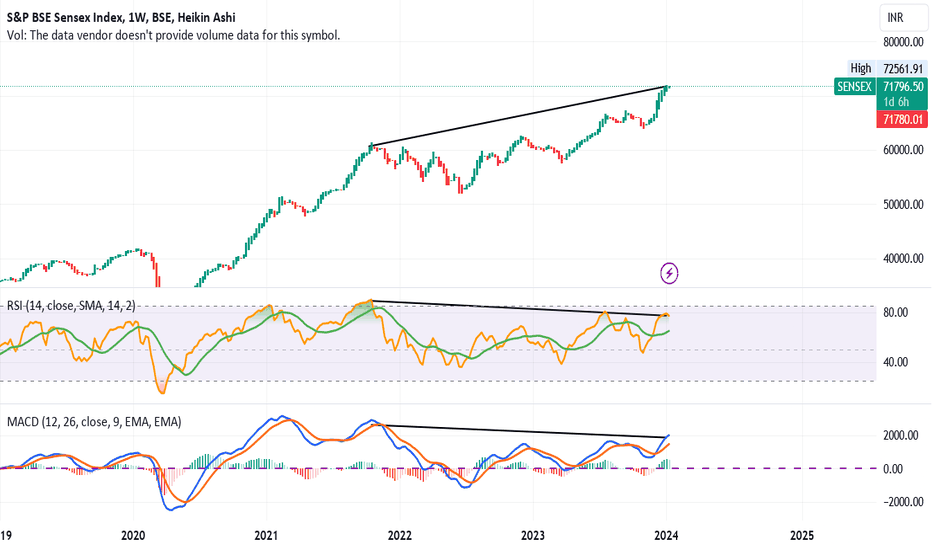Image resolution: width=932 pixels, height=550 pixels.
Task: Click the High 72561.91 price label
Action: click(x=887, y=68)
